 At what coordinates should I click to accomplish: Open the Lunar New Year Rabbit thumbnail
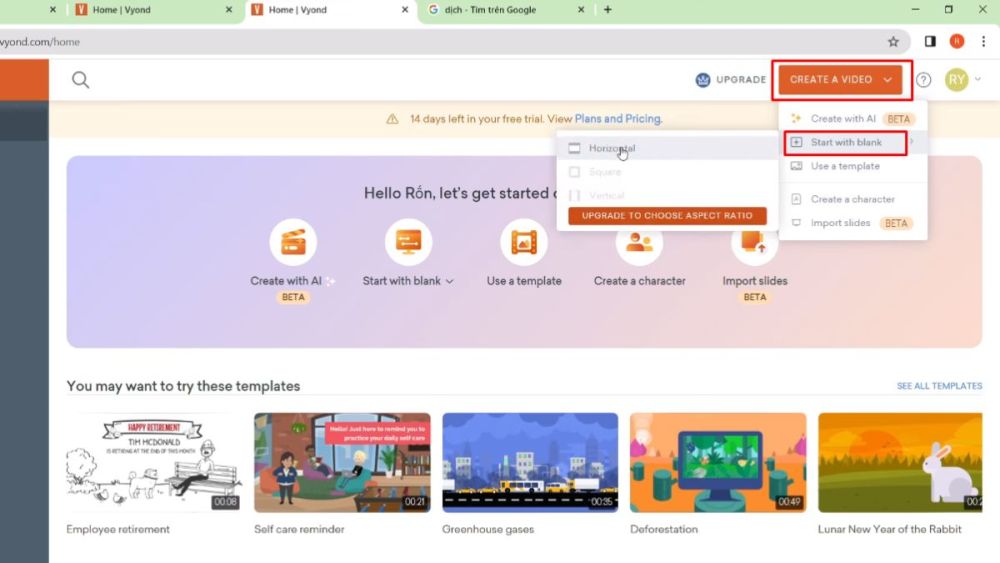pos(900,462)
